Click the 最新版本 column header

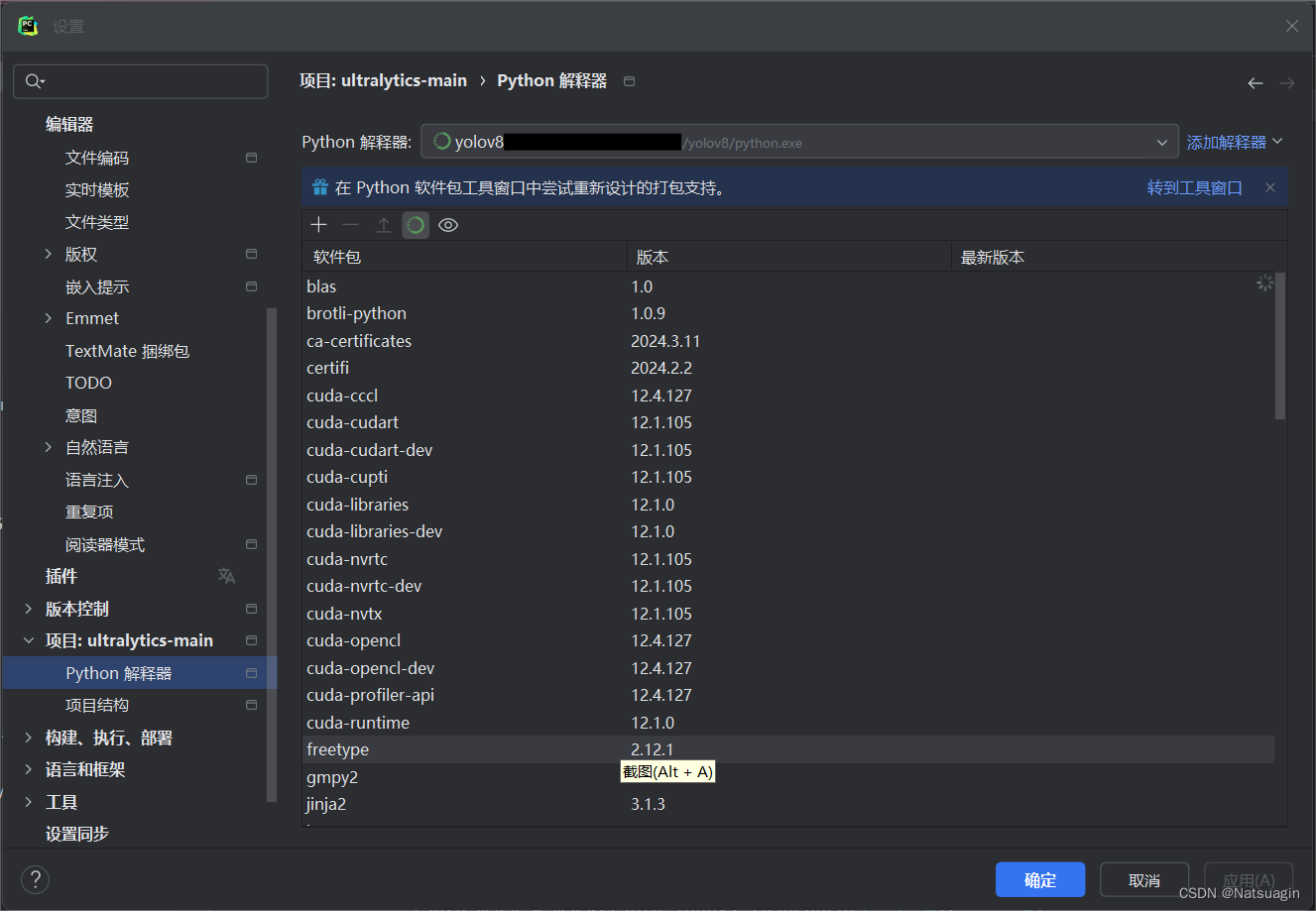1119,257
